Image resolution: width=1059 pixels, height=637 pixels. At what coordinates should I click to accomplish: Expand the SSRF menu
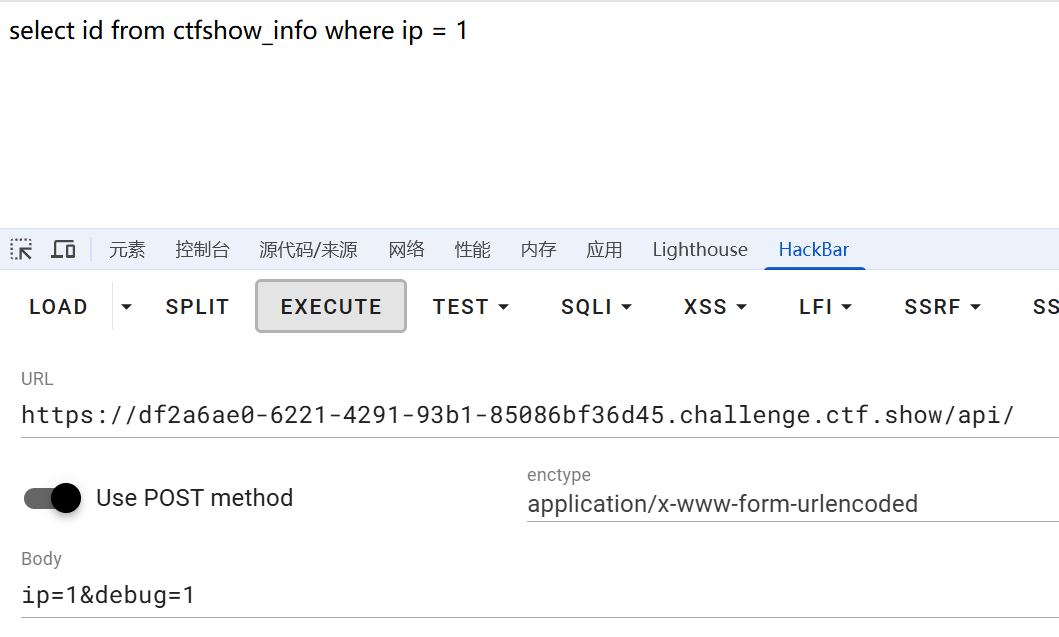click(x=942, y=307)
